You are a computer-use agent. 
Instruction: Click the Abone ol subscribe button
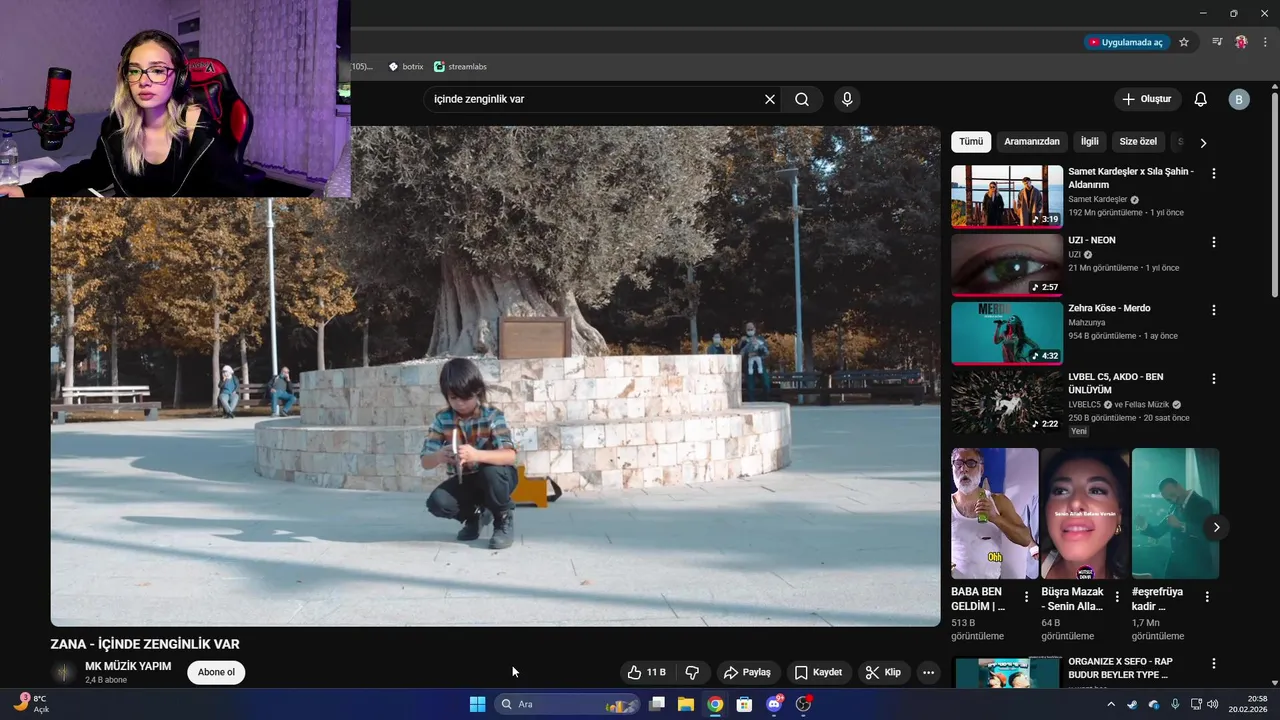(216, 672)
